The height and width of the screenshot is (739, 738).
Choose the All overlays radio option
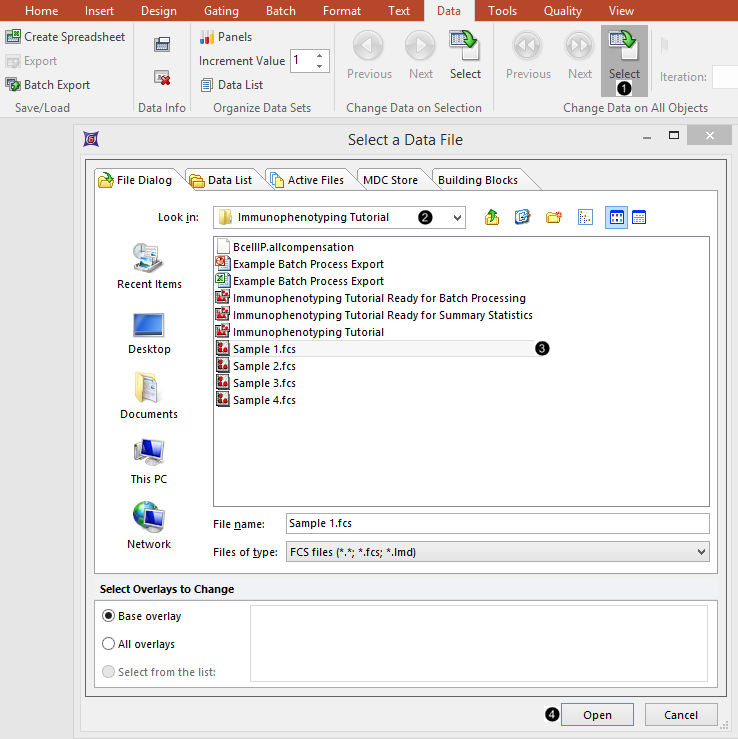pos(109,644)
